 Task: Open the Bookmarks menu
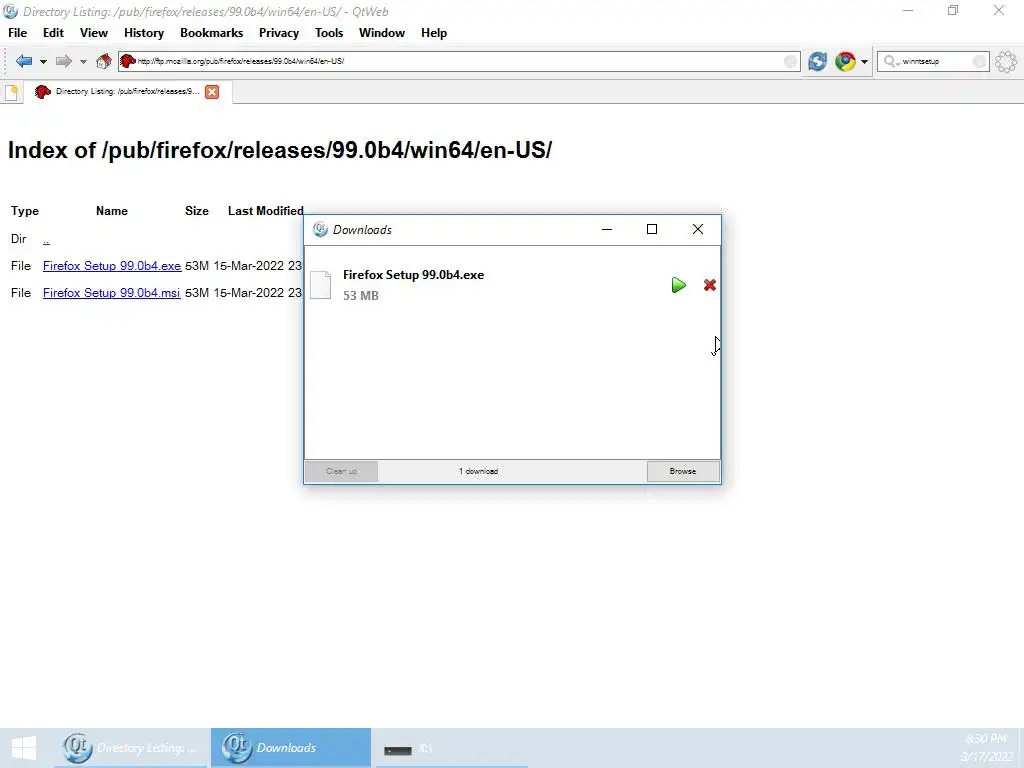click(x=212, y=33)
